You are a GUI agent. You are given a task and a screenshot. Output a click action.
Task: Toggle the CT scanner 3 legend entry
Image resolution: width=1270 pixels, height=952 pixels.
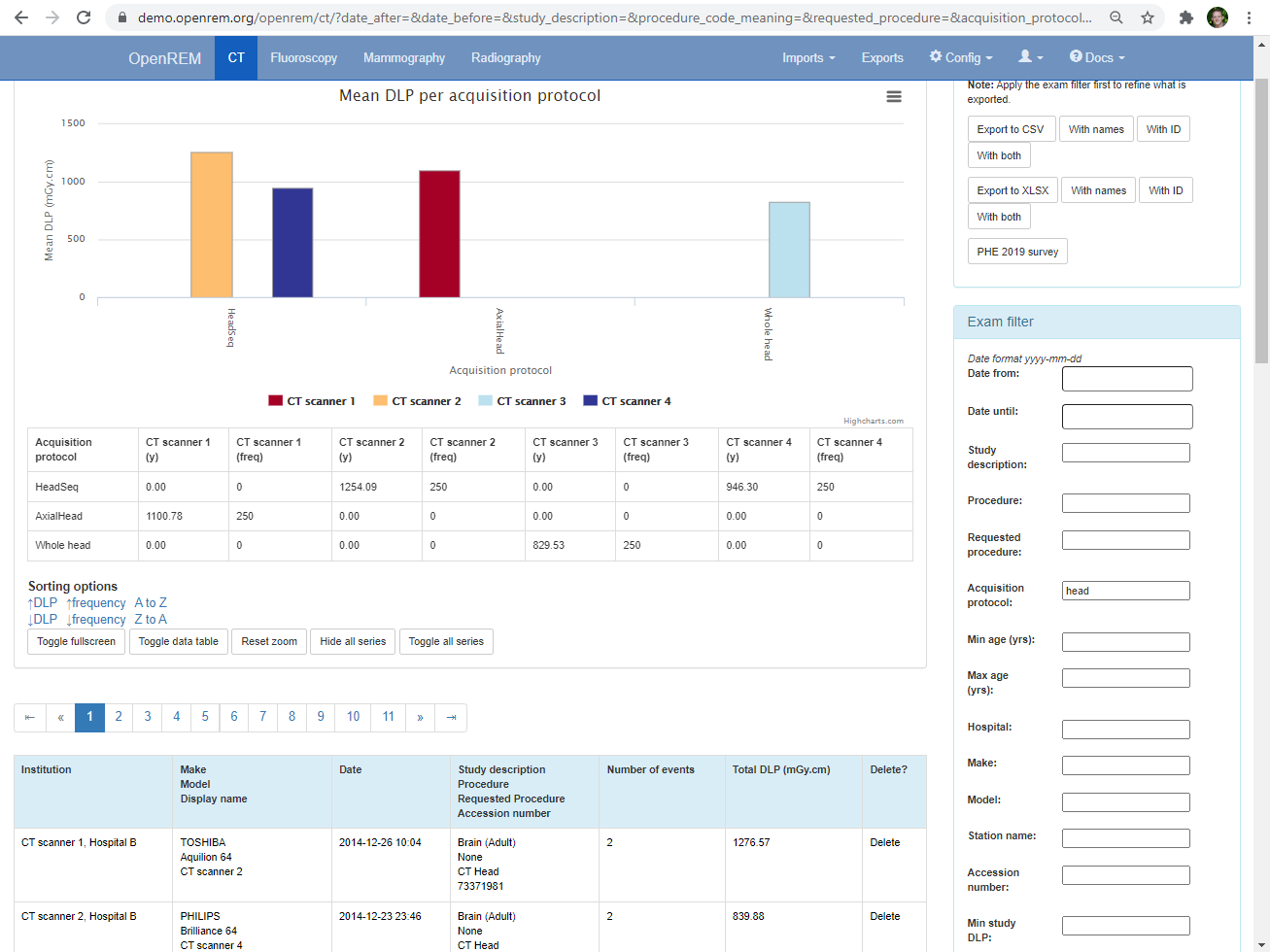(522, 400)
